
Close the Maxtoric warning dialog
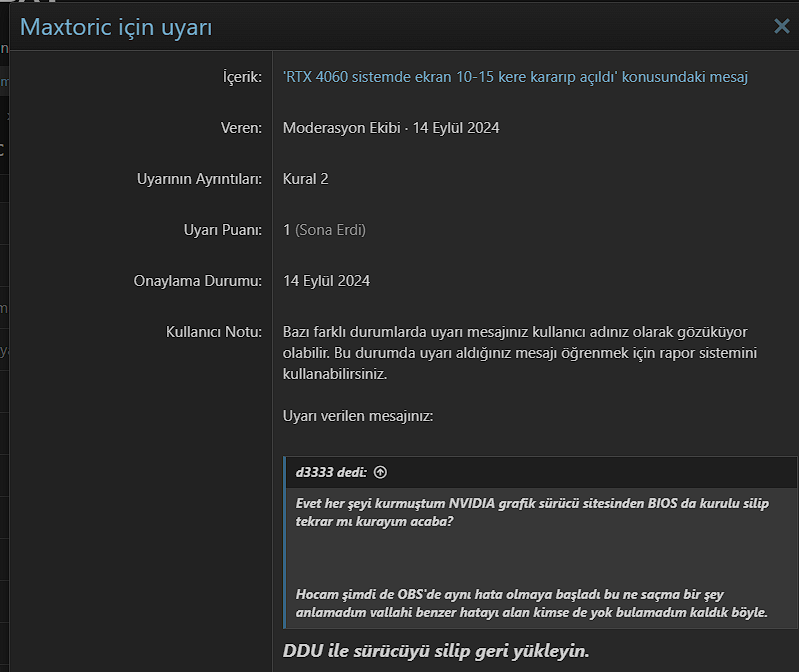[781, 27]
